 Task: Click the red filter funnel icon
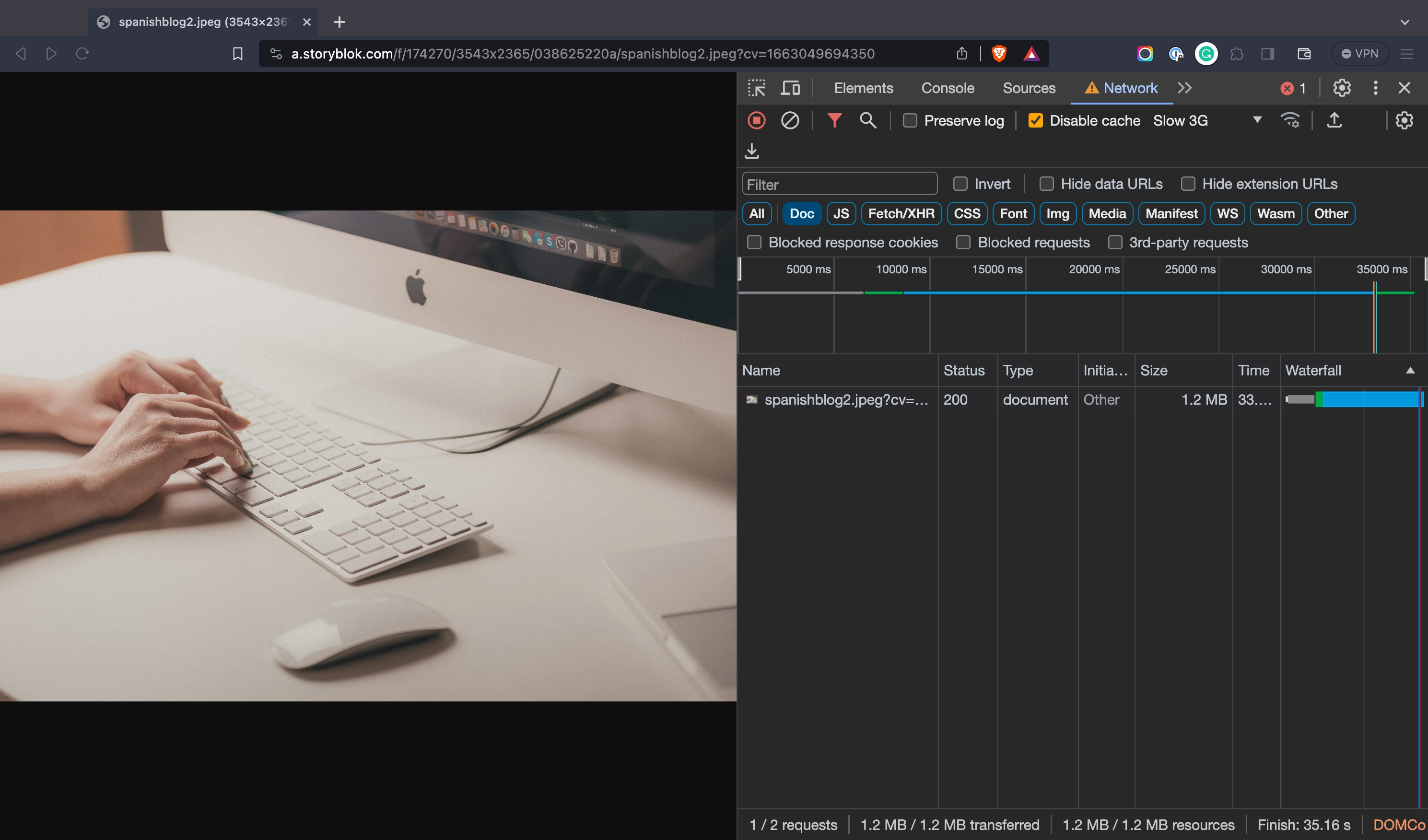(x=834, y=120)
